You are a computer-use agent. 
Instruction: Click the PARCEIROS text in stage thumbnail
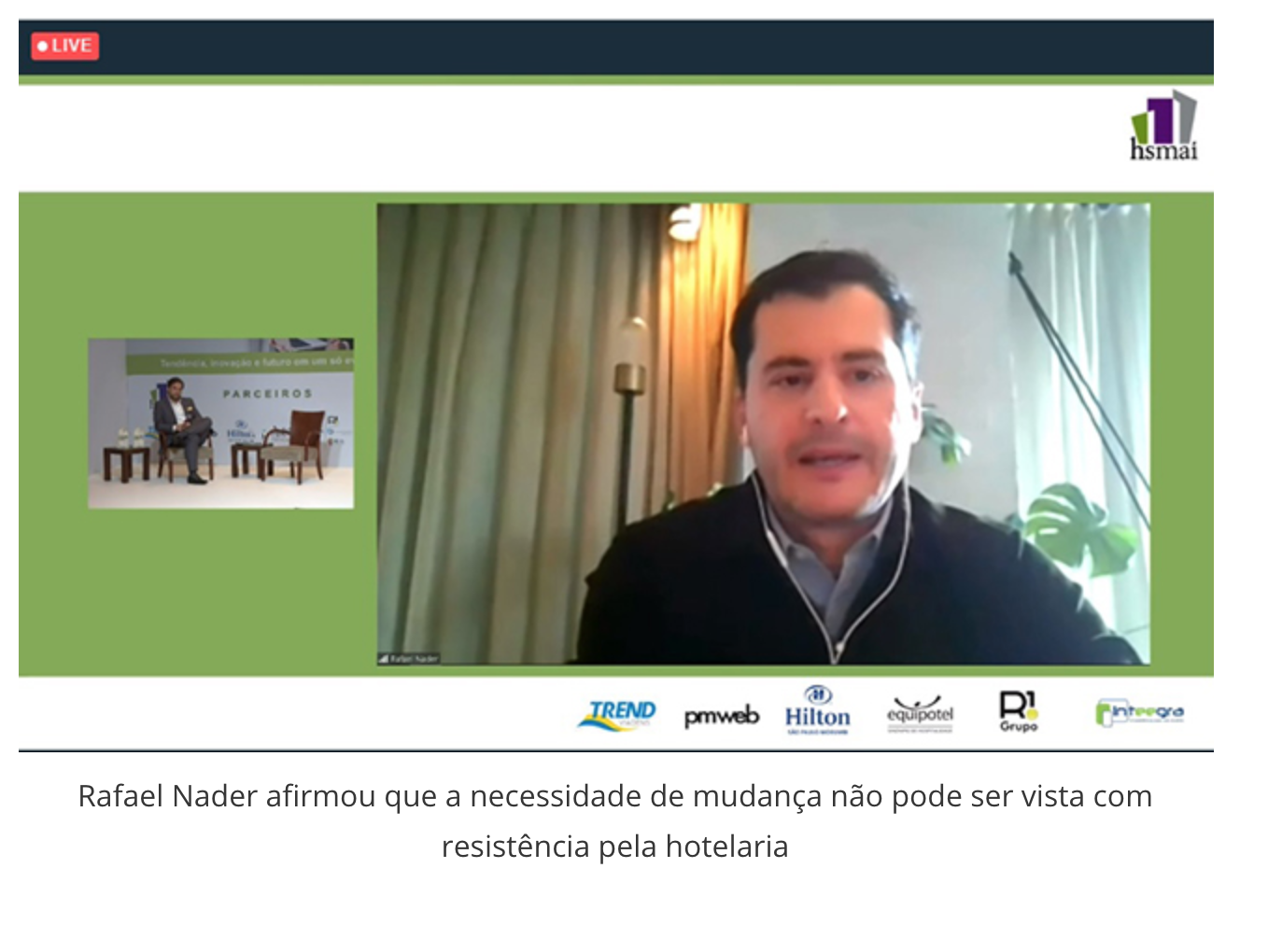[x=267, y=394]
